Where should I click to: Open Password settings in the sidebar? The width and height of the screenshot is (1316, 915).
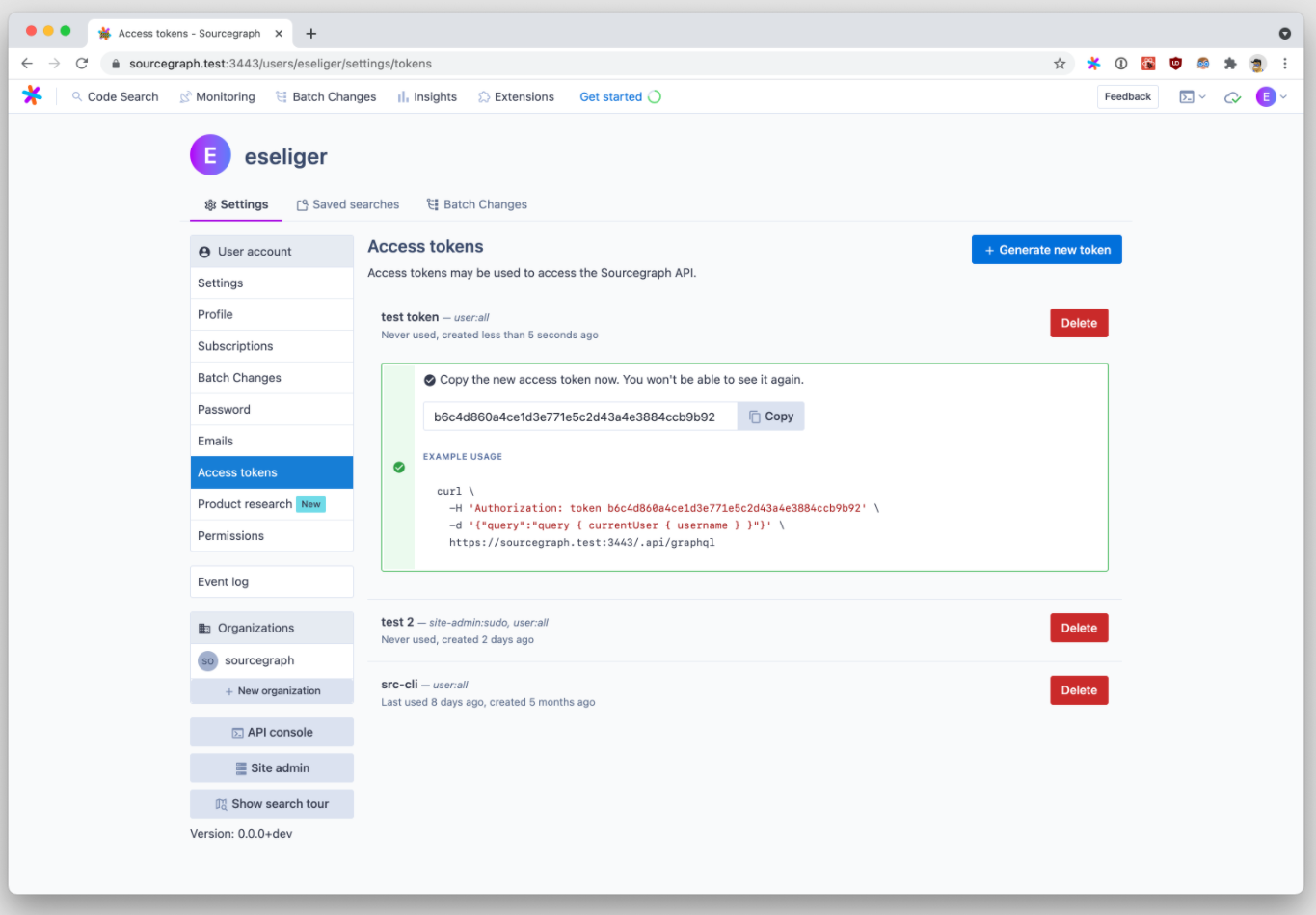(x=272, y=410)
